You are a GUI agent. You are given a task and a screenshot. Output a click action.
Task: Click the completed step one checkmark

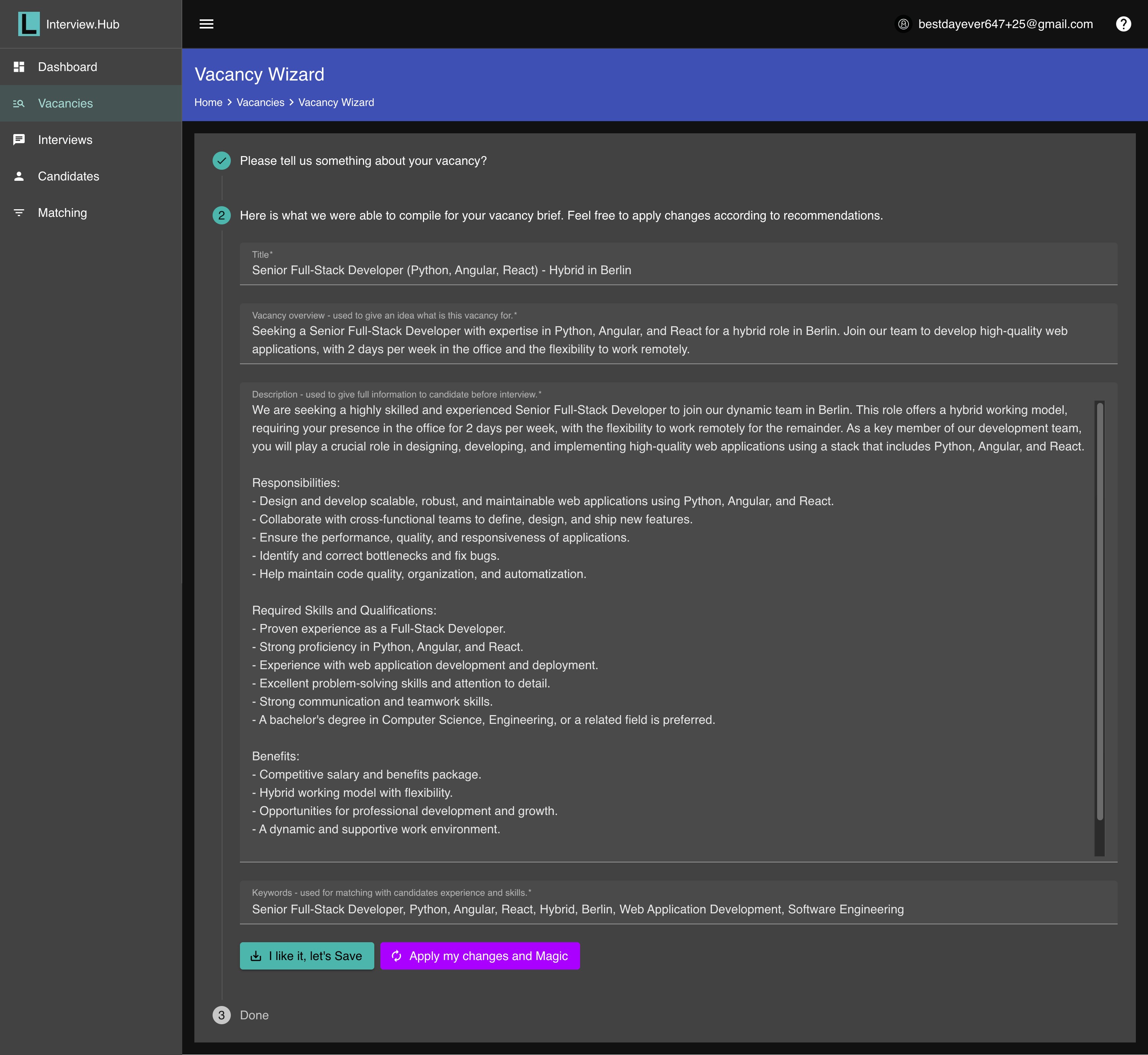pyautogui.click(x=221, y=161)
